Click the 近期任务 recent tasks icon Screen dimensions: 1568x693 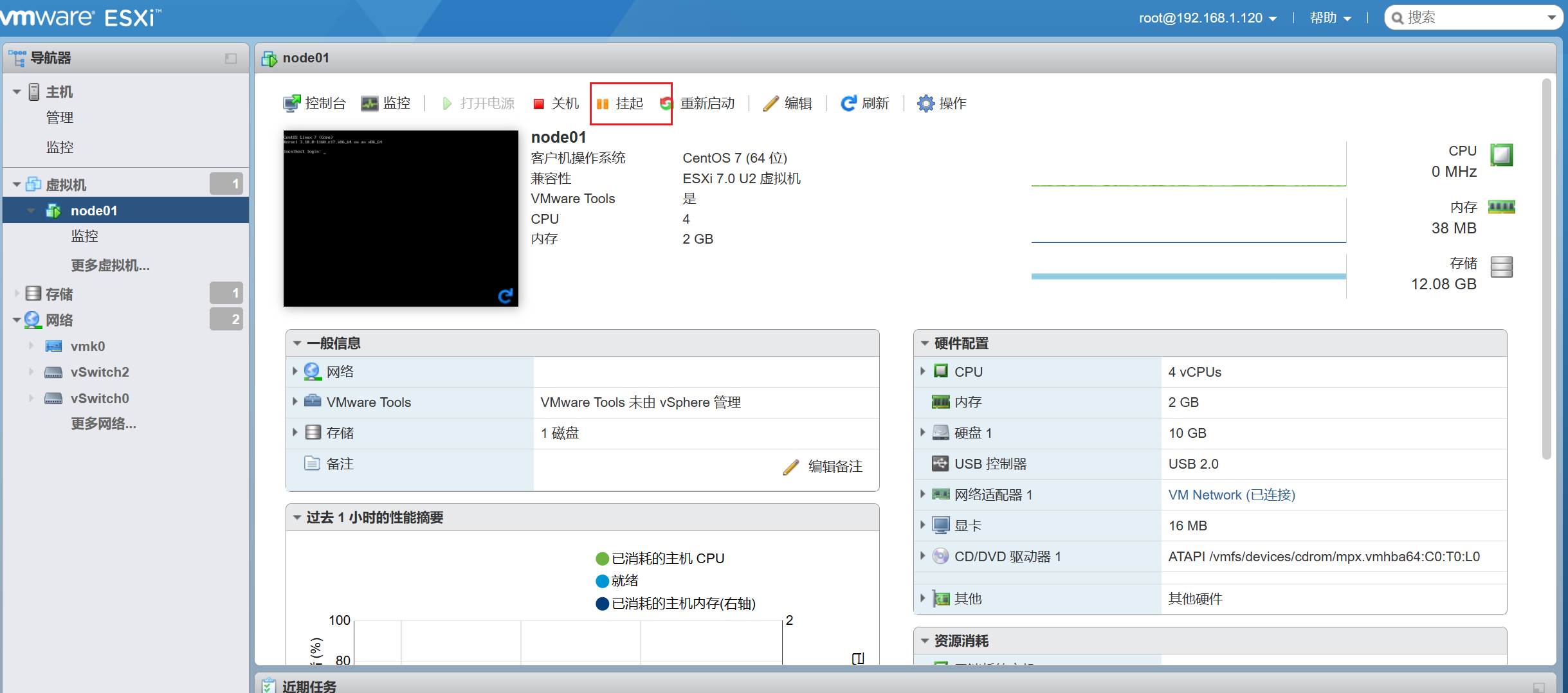coord(268,686)
